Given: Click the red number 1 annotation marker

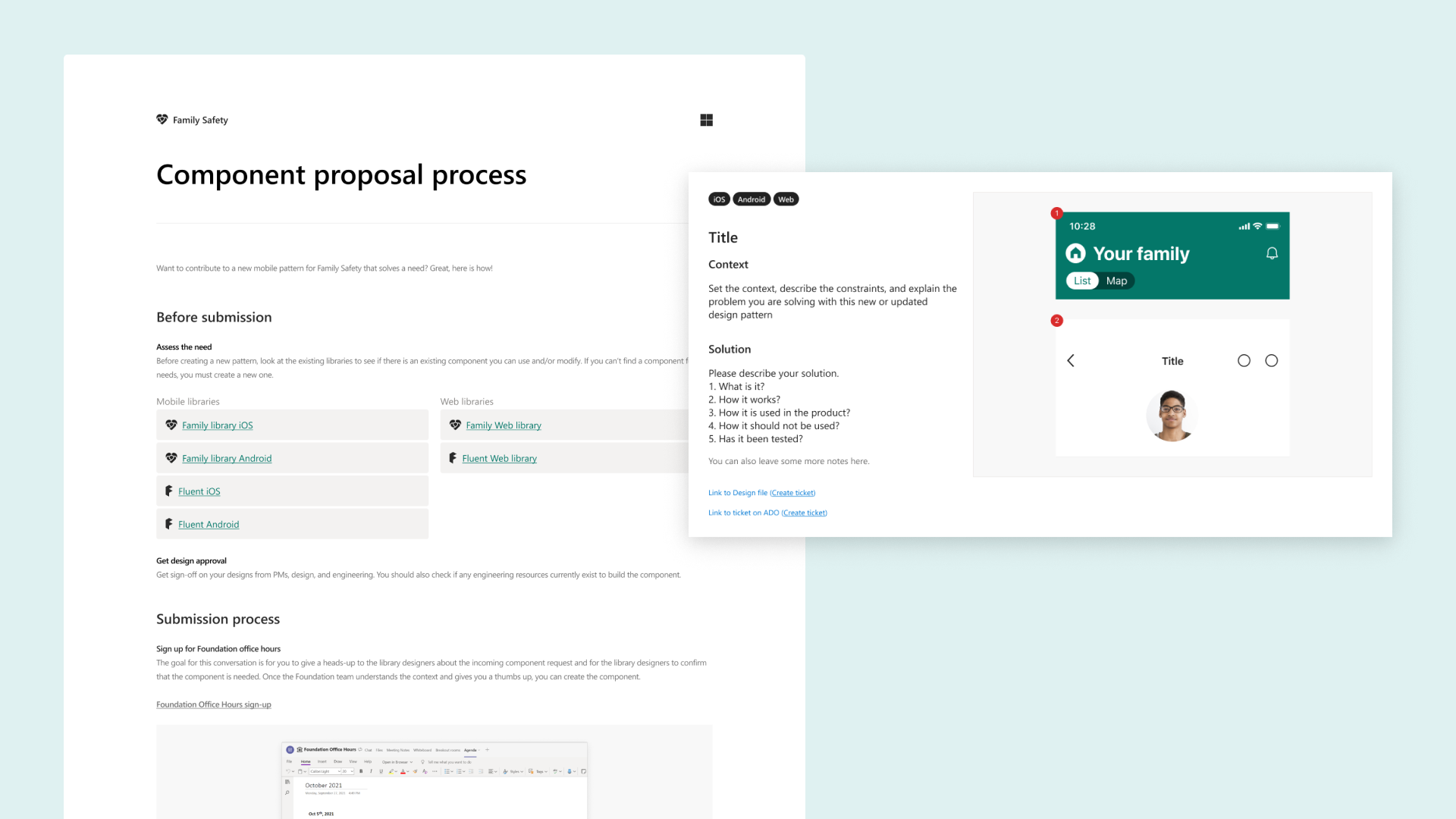Looking at the screenshot, I should (1056, 213).
